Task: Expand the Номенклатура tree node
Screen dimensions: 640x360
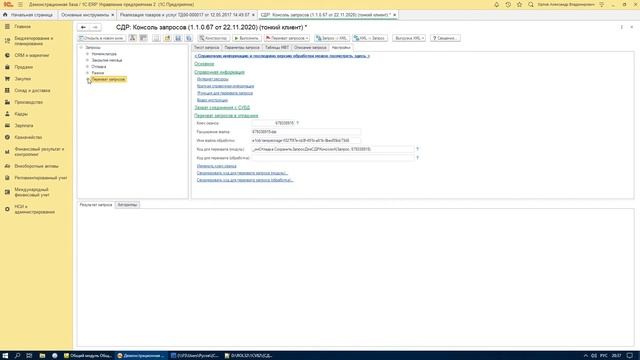Action: (87, 54)
